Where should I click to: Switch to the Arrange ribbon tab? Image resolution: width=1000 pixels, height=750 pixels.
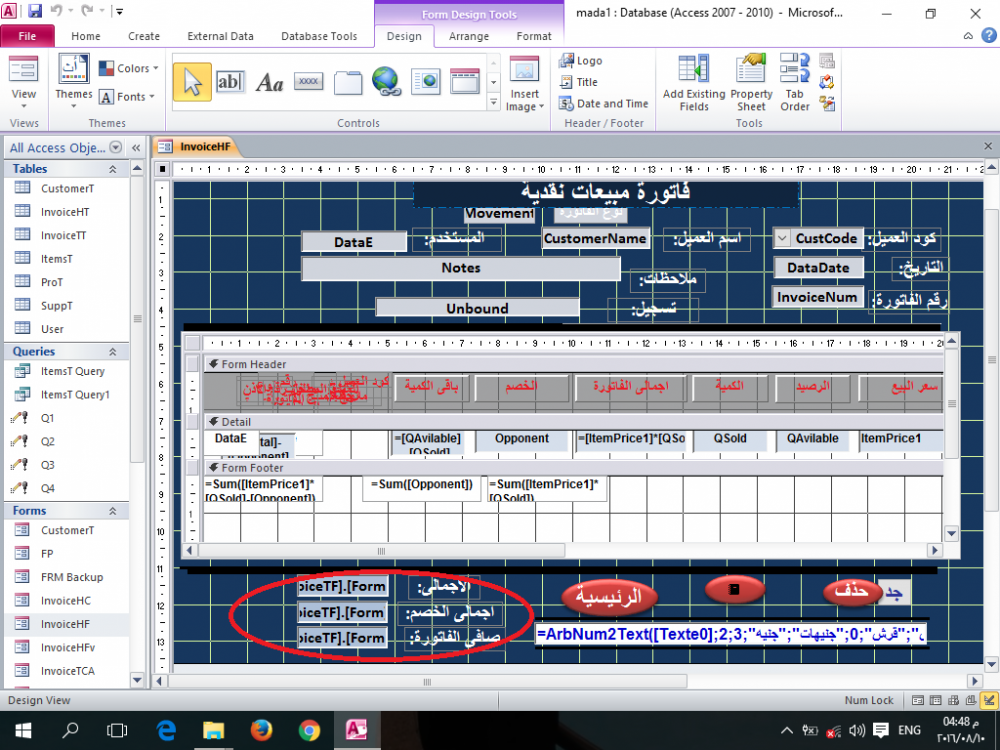pyautogui.click(x=469, y=36)
